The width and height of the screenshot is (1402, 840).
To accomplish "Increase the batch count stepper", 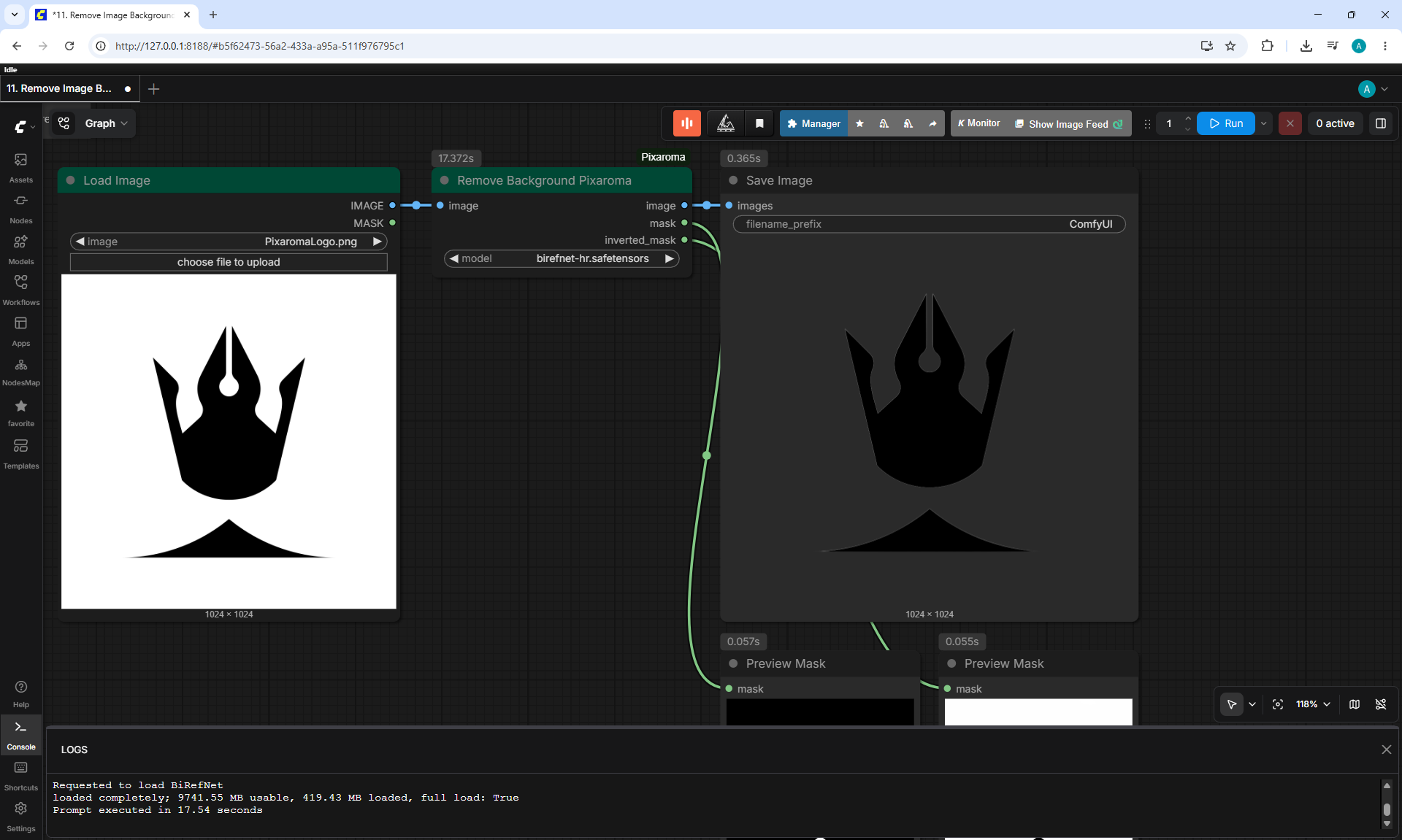I will pos(1188,118).
